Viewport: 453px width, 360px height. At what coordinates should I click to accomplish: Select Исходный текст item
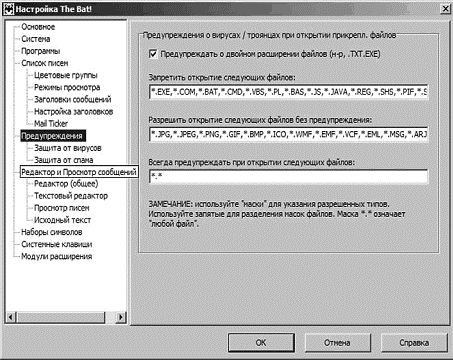tap(63, 220)
